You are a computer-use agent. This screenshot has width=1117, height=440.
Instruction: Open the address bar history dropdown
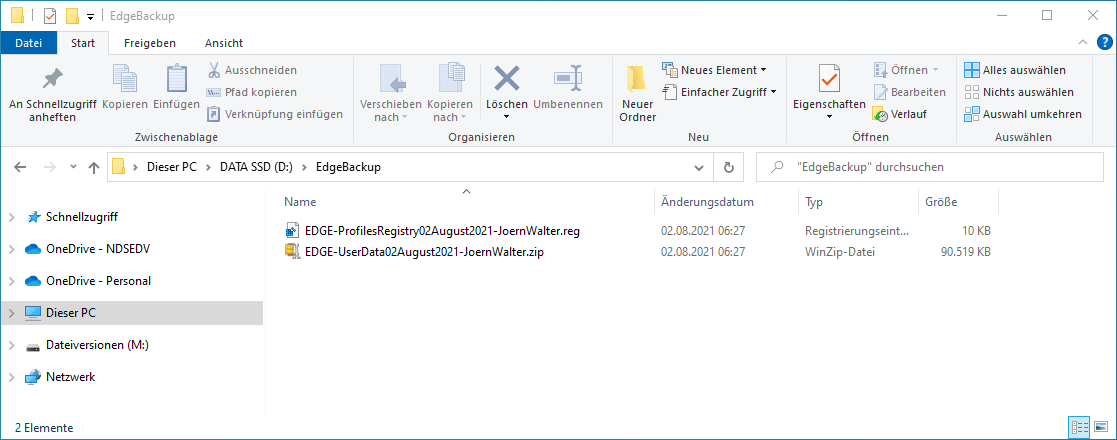point(698,167)
